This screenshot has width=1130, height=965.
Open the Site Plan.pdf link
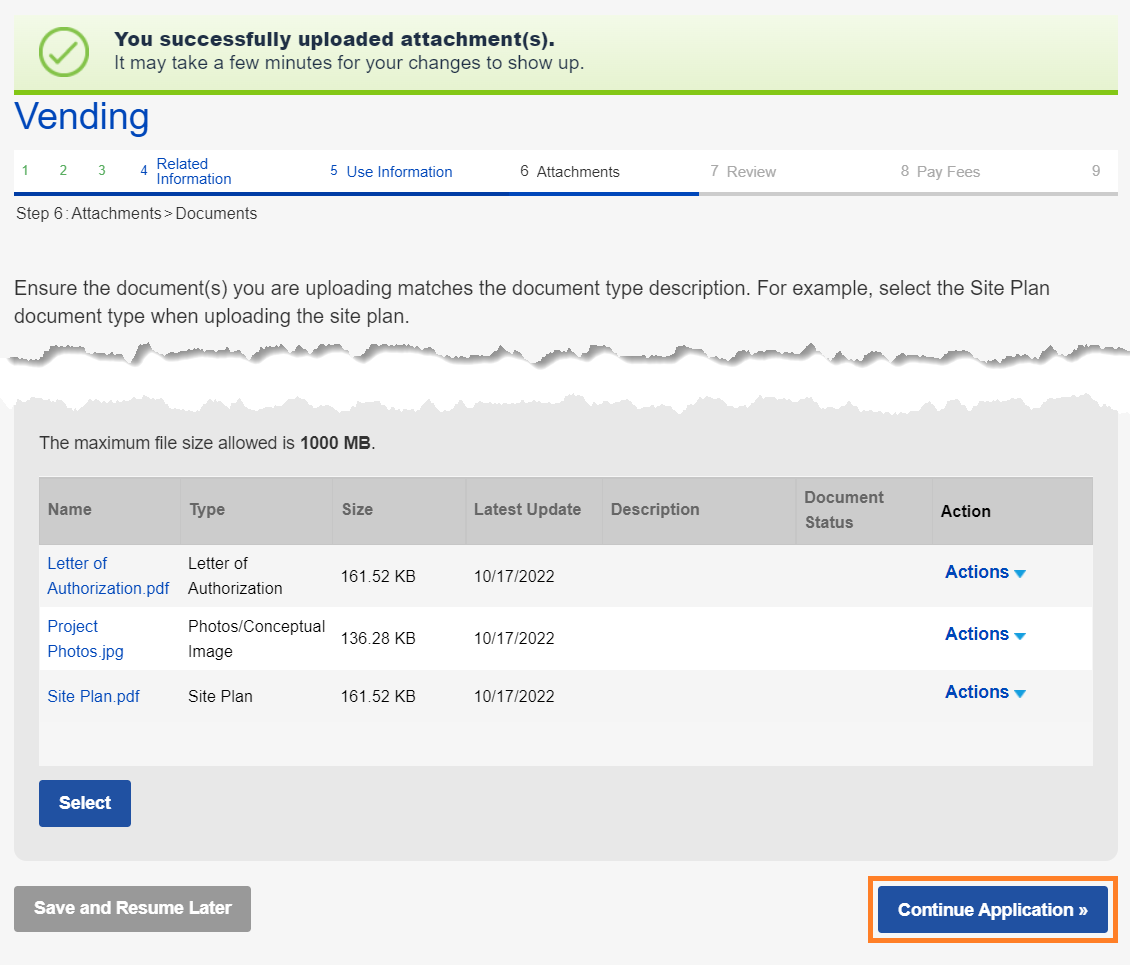pos(93,696)
